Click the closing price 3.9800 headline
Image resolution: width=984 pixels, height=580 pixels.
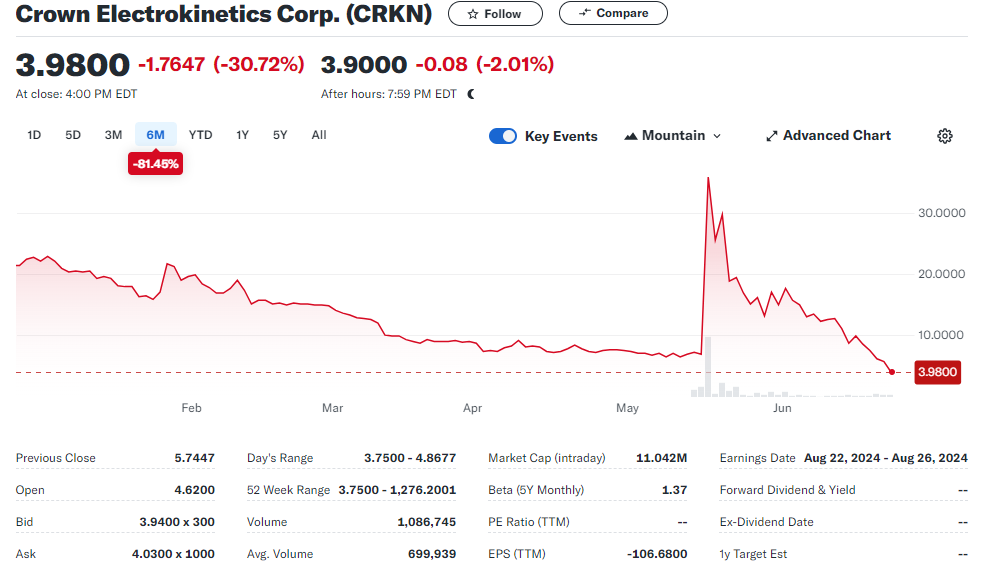pos(73,65)
